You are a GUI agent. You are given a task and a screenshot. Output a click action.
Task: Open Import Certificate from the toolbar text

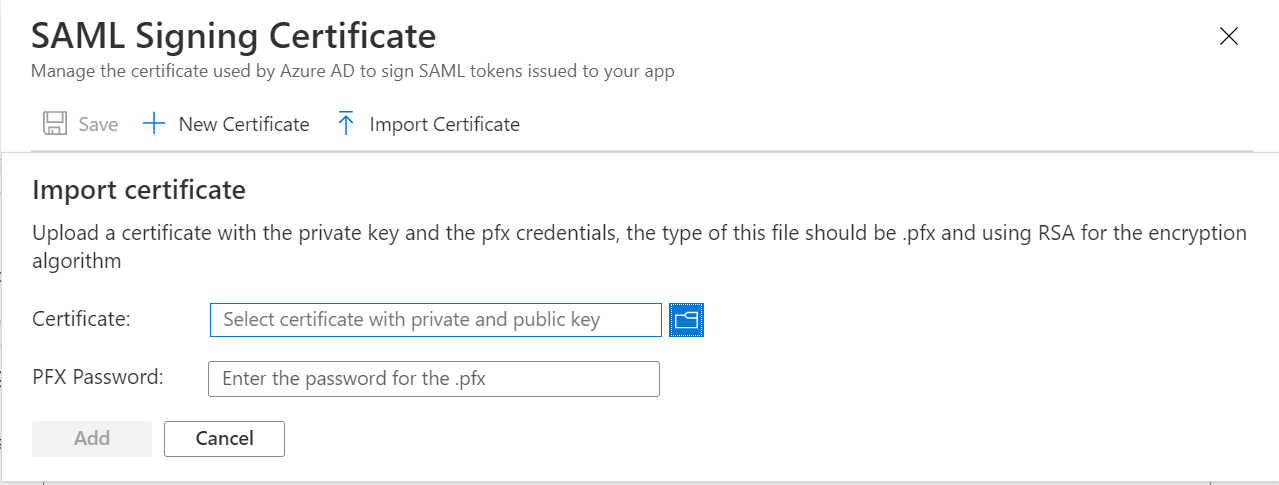[444, 124]
